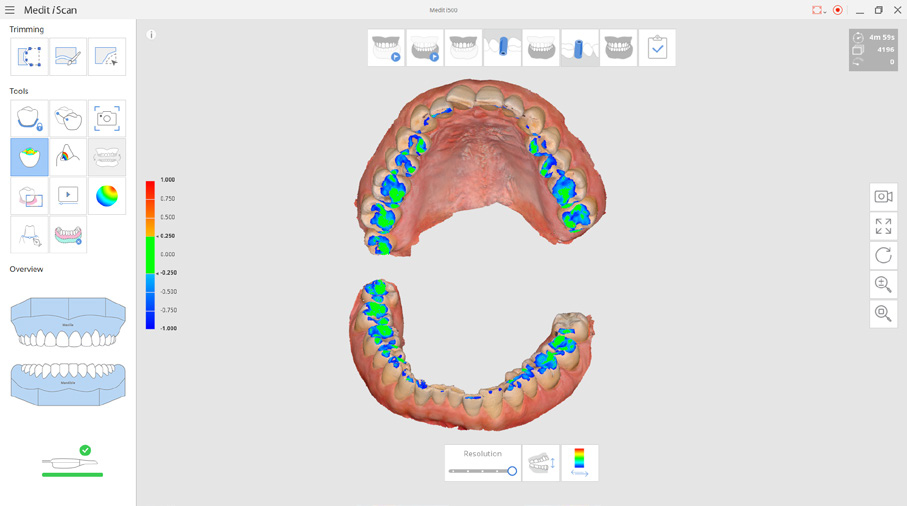Click the fit-to-screen expand arrows icon

coord(883,227)
